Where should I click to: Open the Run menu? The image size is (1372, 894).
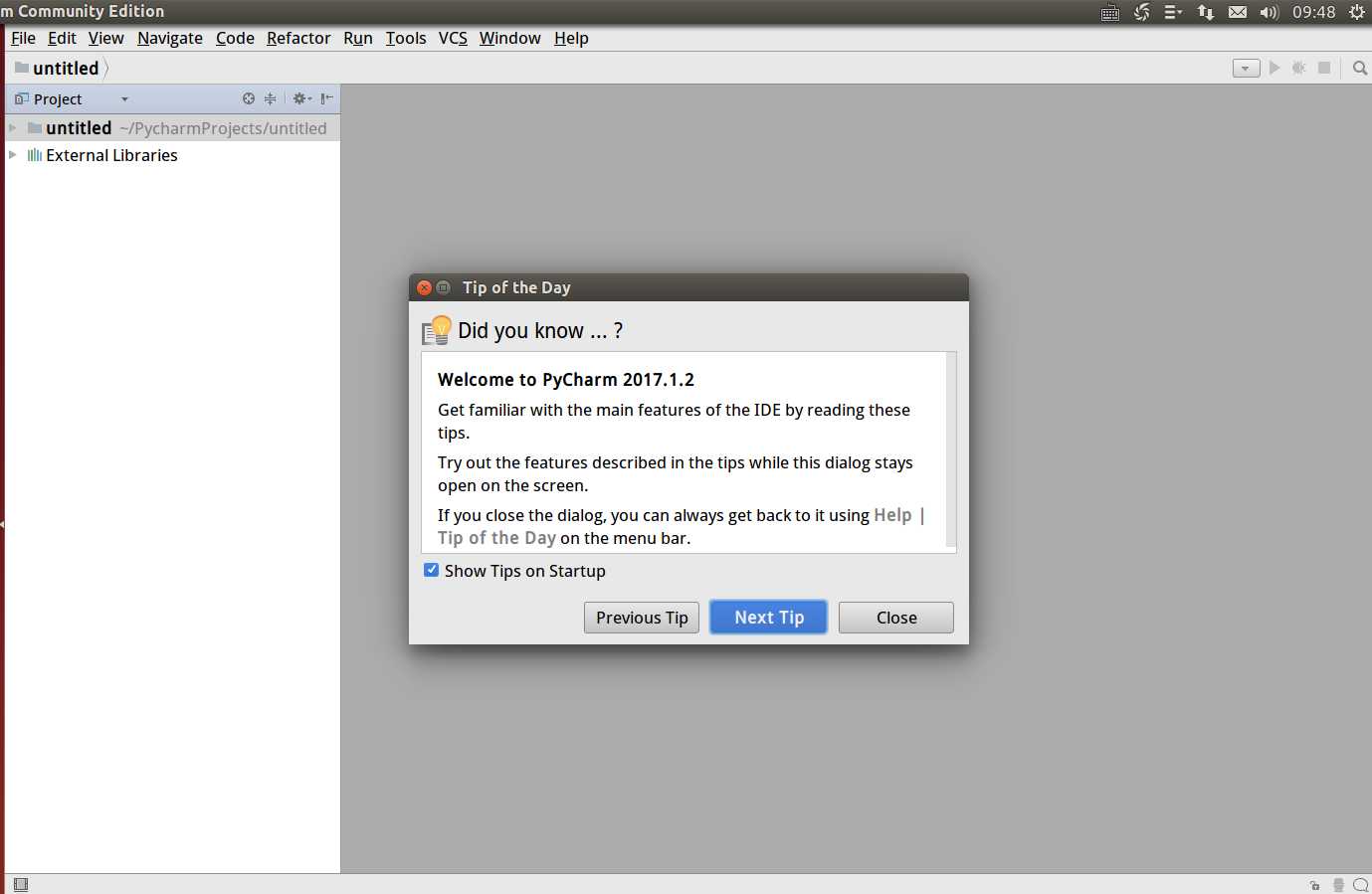coord(358,38)
